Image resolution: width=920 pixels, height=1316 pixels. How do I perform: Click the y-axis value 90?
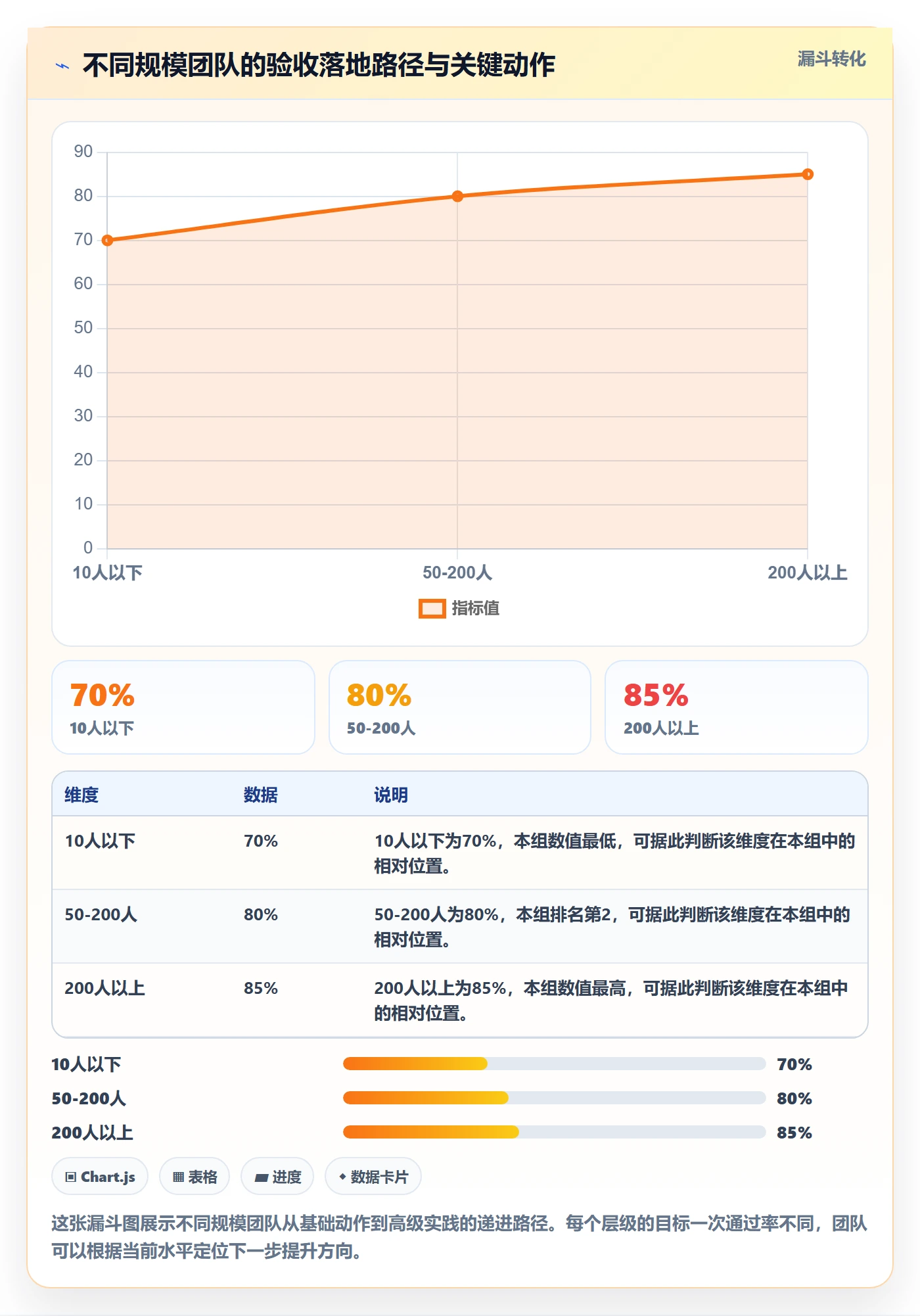click(x=83, y=152)
